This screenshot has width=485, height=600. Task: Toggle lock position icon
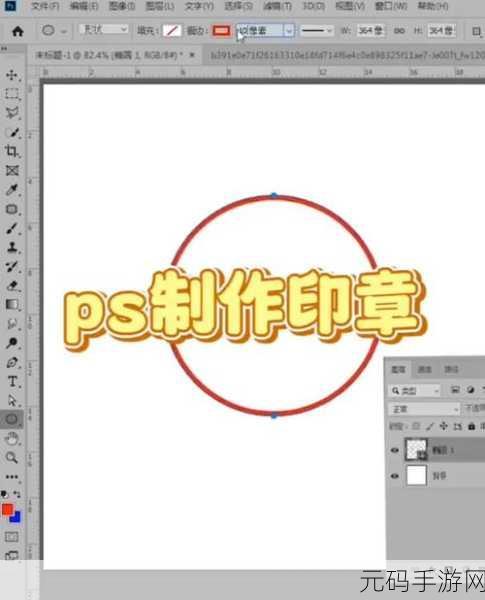click(444, 426)
